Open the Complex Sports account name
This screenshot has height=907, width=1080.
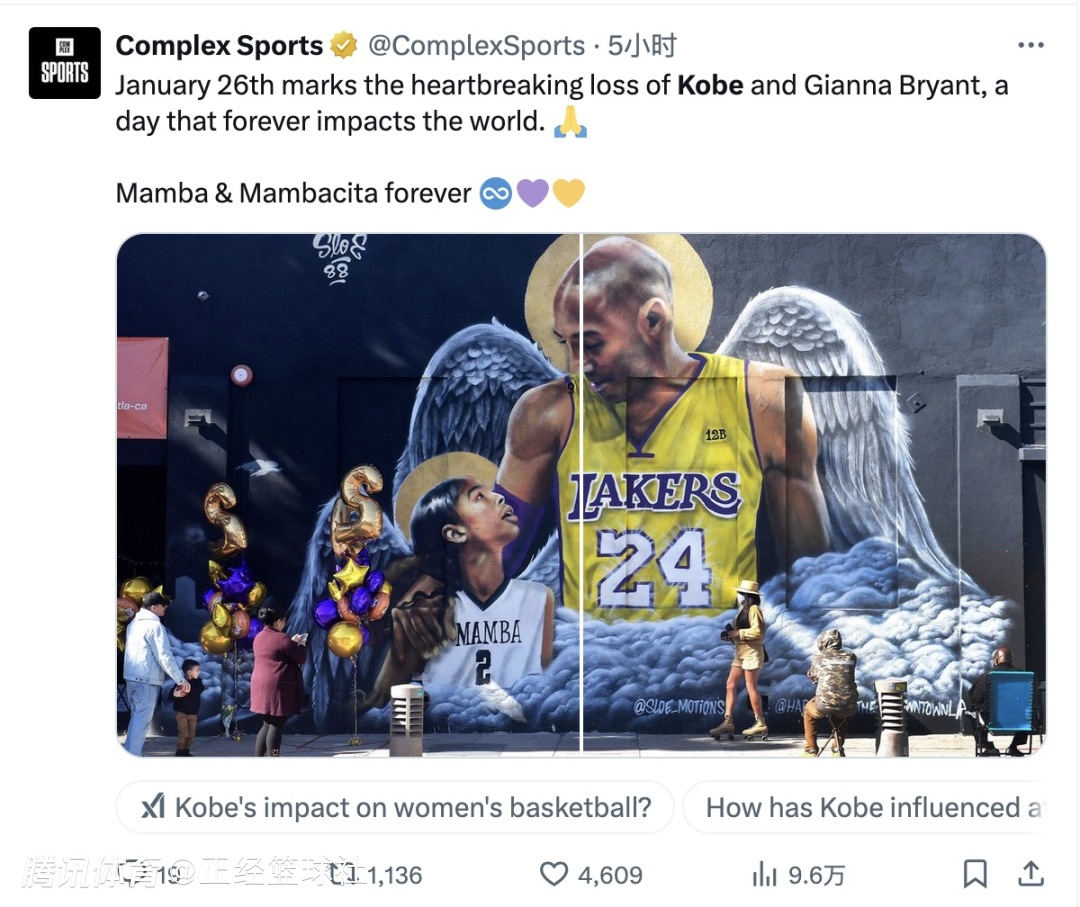point(219,46)
